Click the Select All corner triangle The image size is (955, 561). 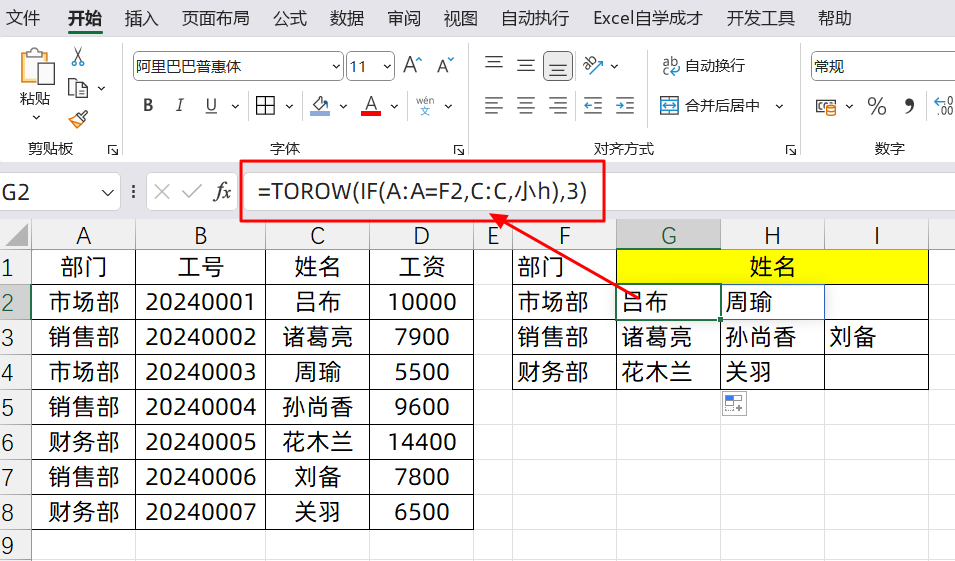pyautogui.click(x=16, y=235)
